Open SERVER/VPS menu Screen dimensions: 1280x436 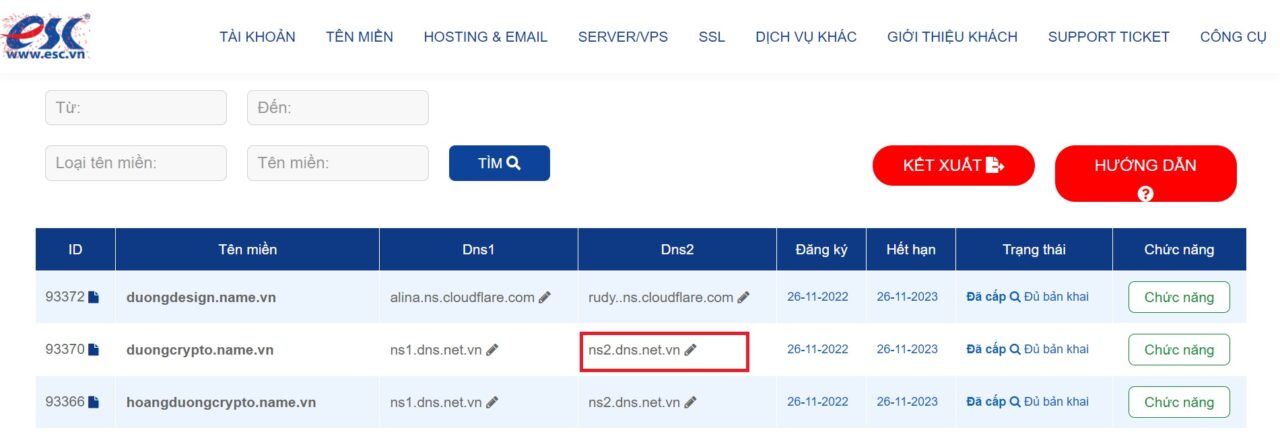pyautogui.click(x=623, y=37)
